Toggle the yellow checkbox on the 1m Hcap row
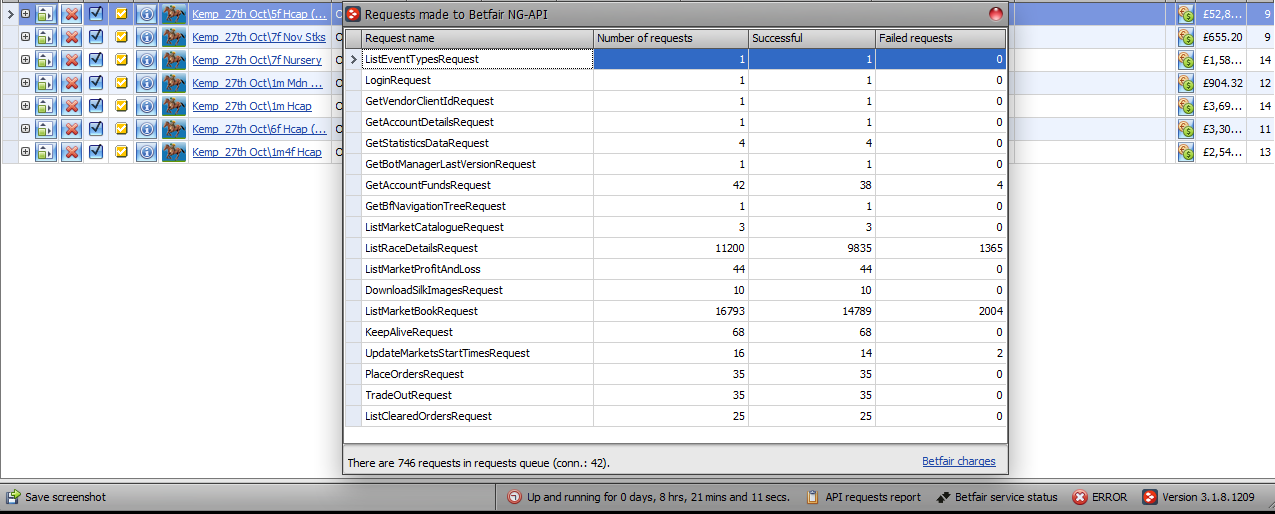The width and height of the screenshot is (1275, 514). [121, 106]
